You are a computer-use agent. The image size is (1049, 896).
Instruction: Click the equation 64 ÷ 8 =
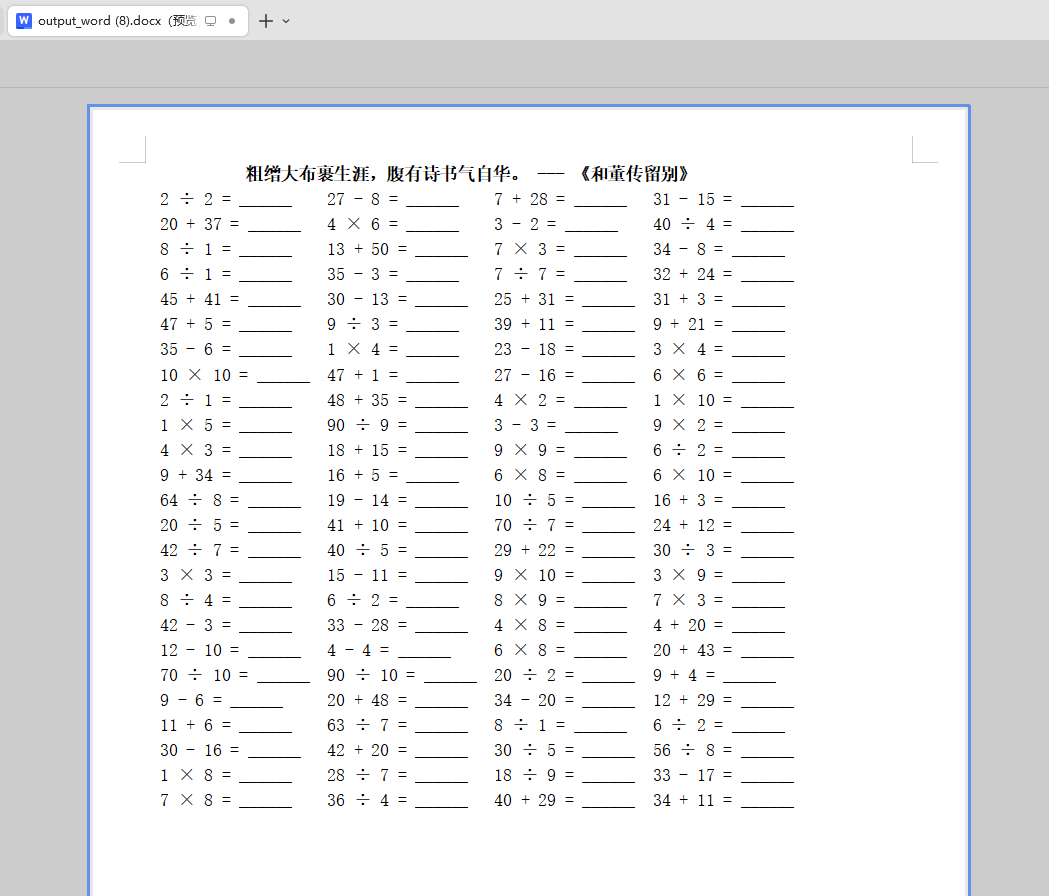tap(199, 501)
